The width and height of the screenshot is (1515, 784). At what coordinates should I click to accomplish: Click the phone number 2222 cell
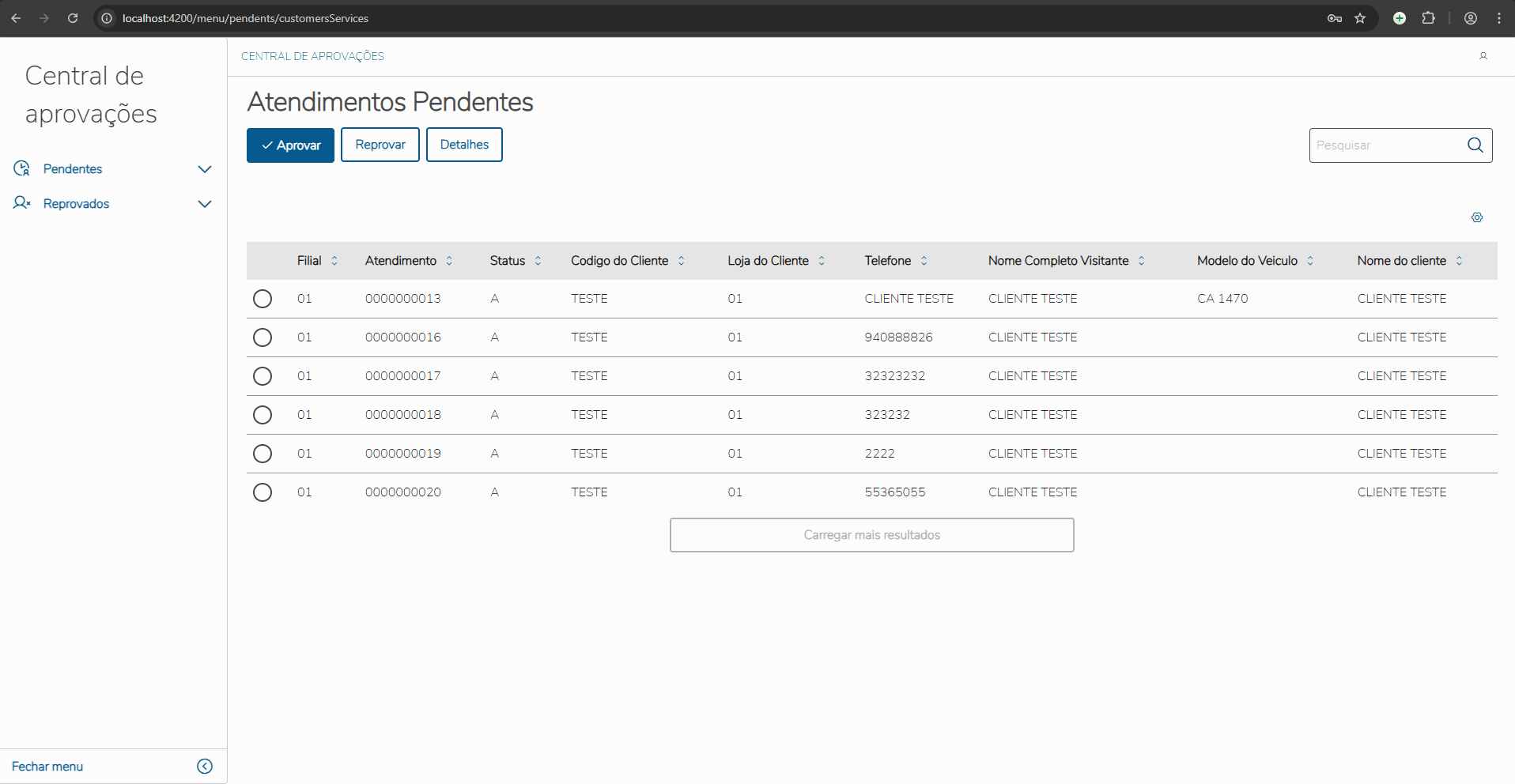point(880,454)
